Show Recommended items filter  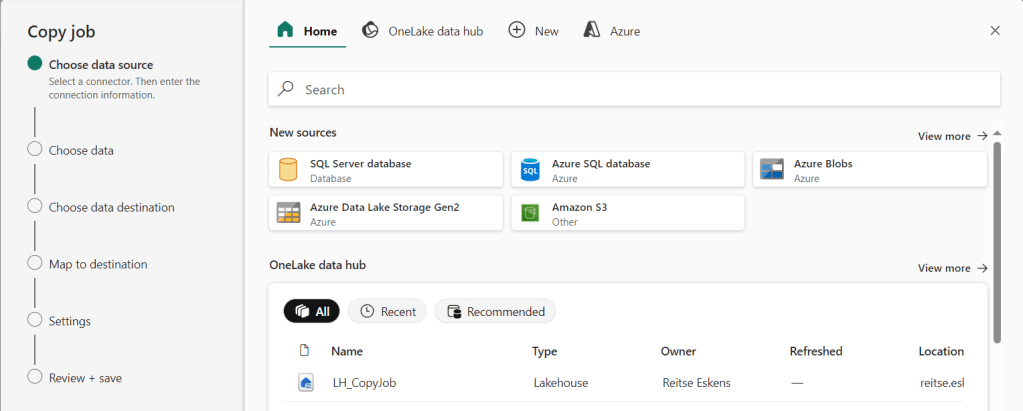495,311
